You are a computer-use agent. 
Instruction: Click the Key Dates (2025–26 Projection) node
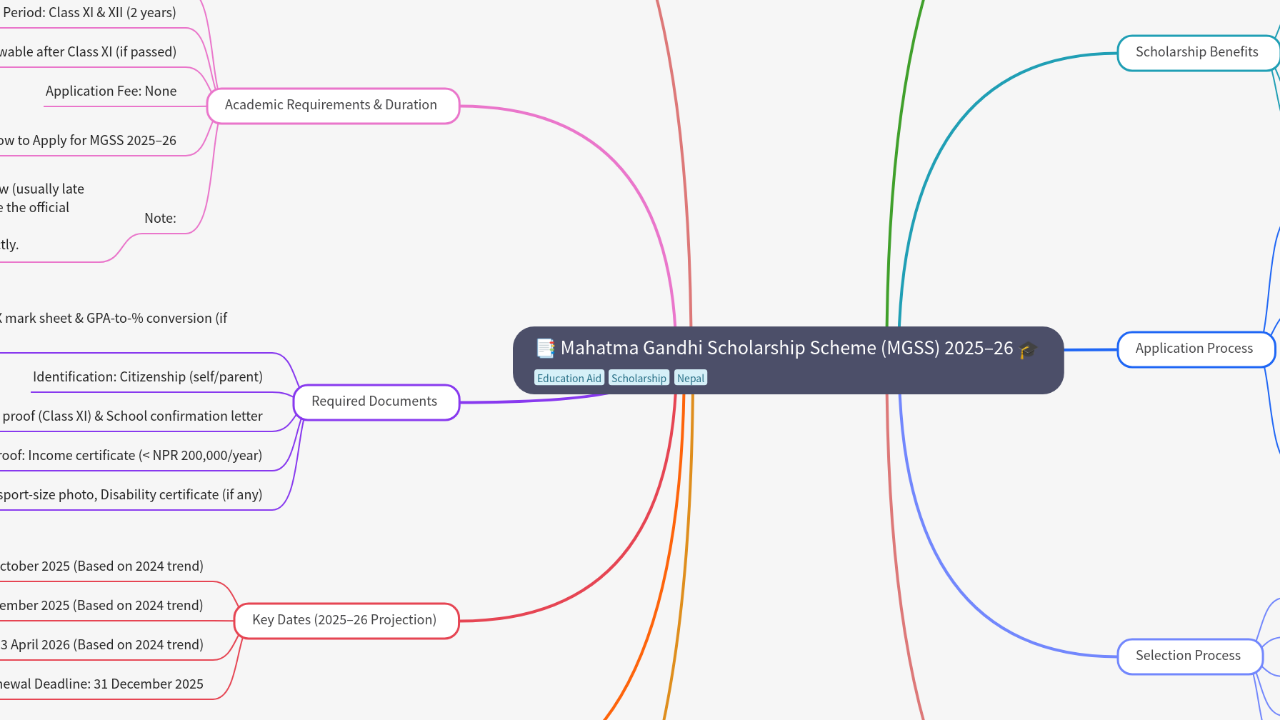pyautogui.click(x=344, y=620)
